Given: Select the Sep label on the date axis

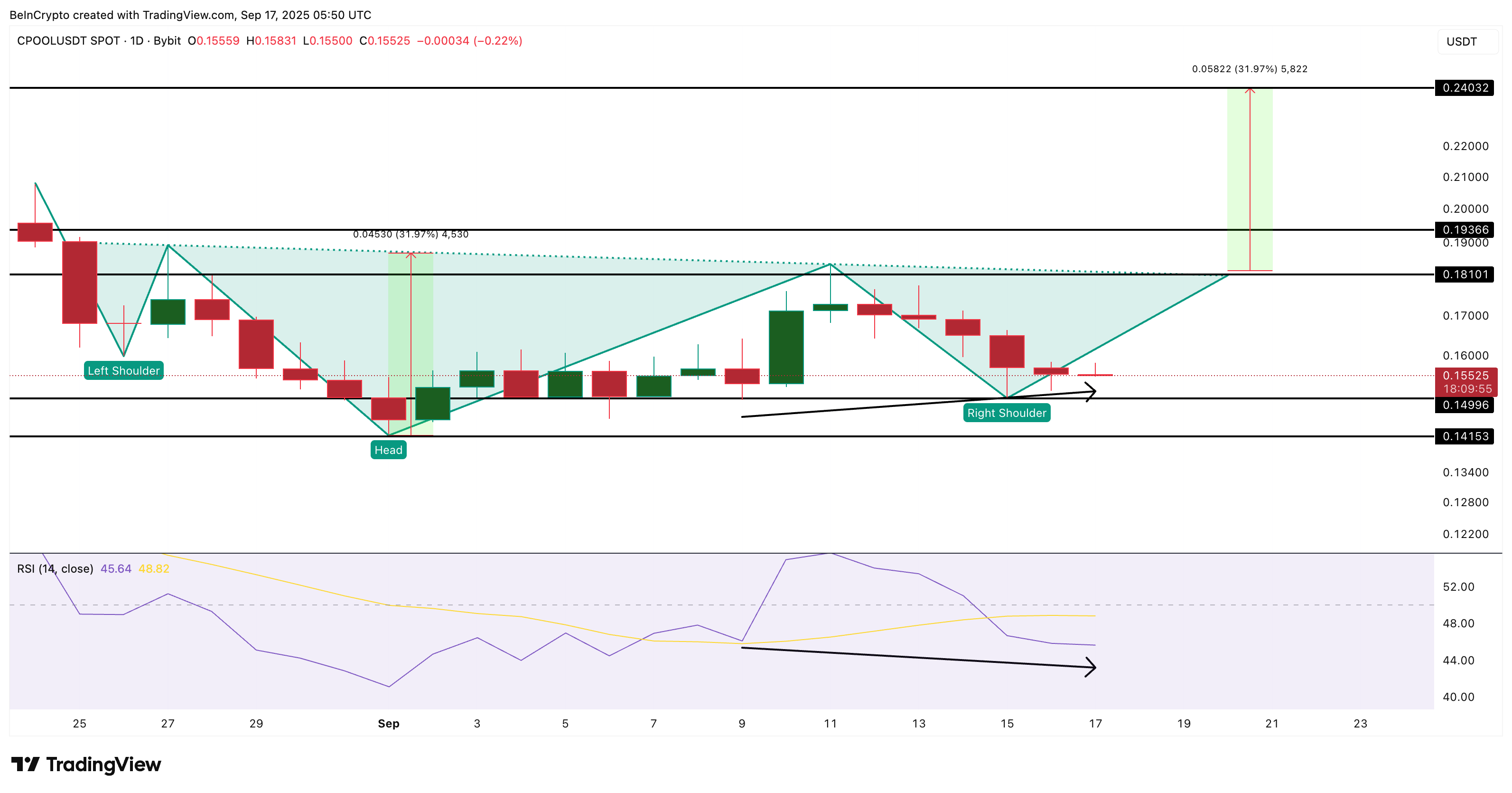Looking at the screenshot, I should [x=389, y=724].
